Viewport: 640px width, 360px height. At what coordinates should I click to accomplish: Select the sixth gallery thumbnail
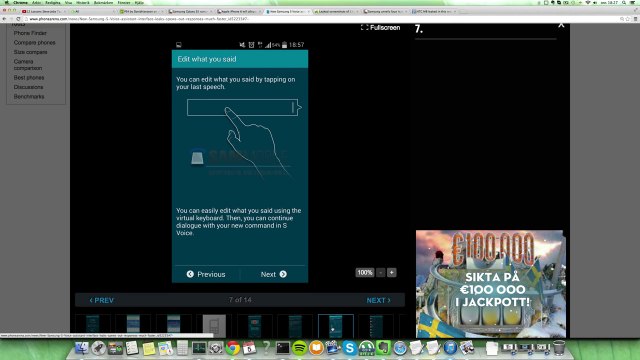(x=295, y=325)
